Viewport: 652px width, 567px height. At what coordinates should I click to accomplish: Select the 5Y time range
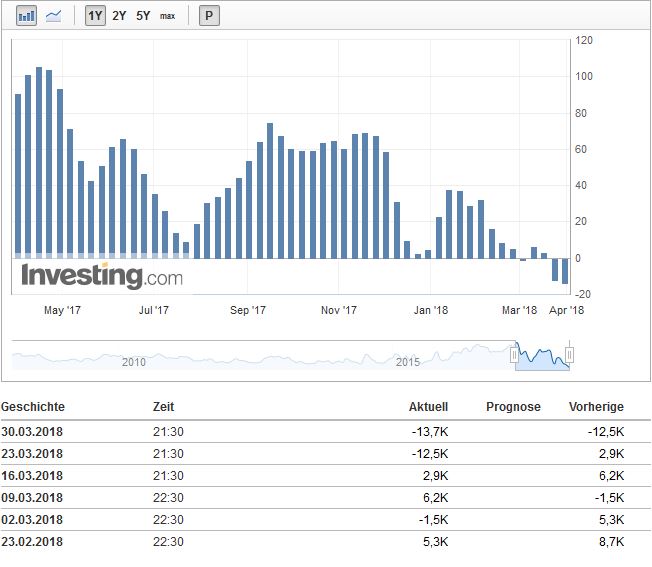pyautogui.click(x=144, y=16)
